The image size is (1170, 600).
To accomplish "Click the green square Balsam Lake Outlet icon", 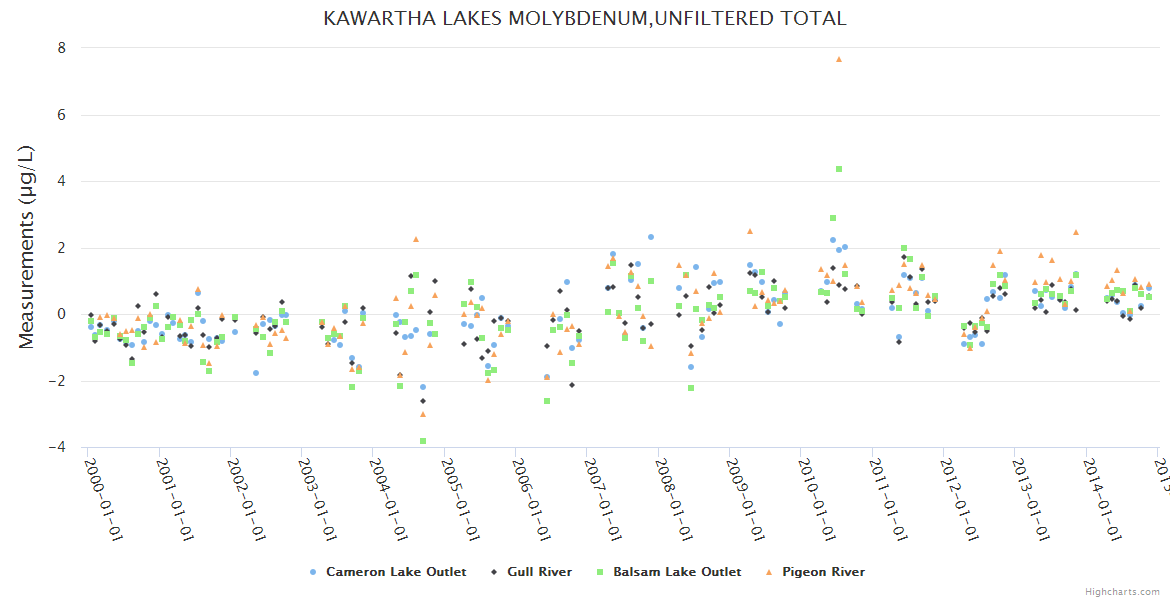I will click(600, 572).
